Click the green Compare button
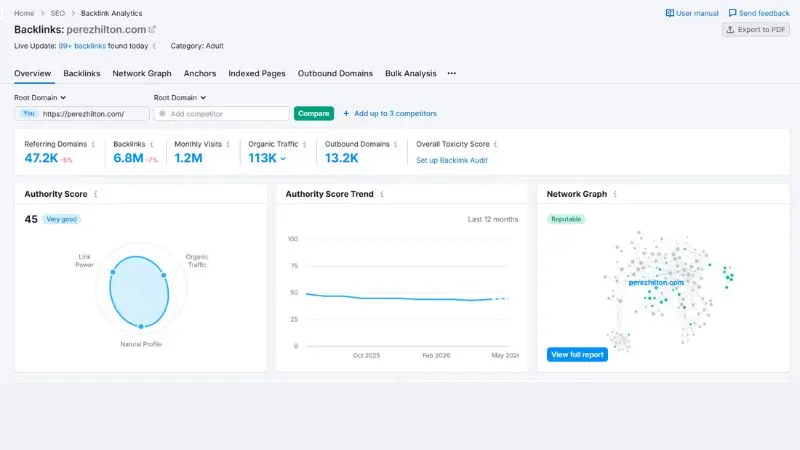The width and height of the screenshot is (800, 450). [314, 113]
